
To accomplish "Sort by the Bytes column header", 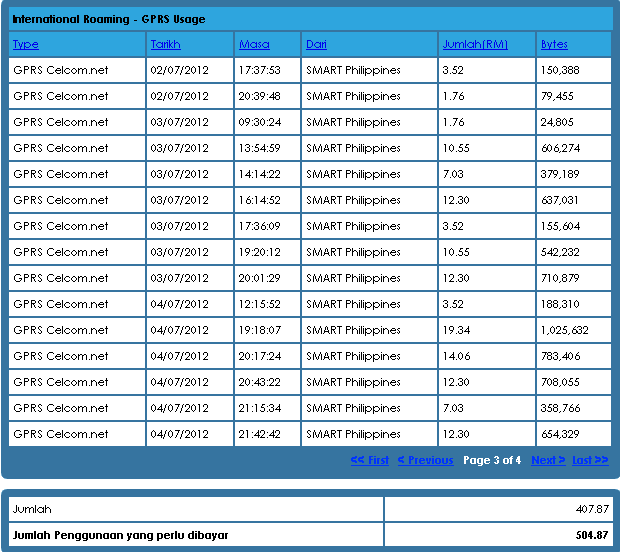I will coord(554,44).
